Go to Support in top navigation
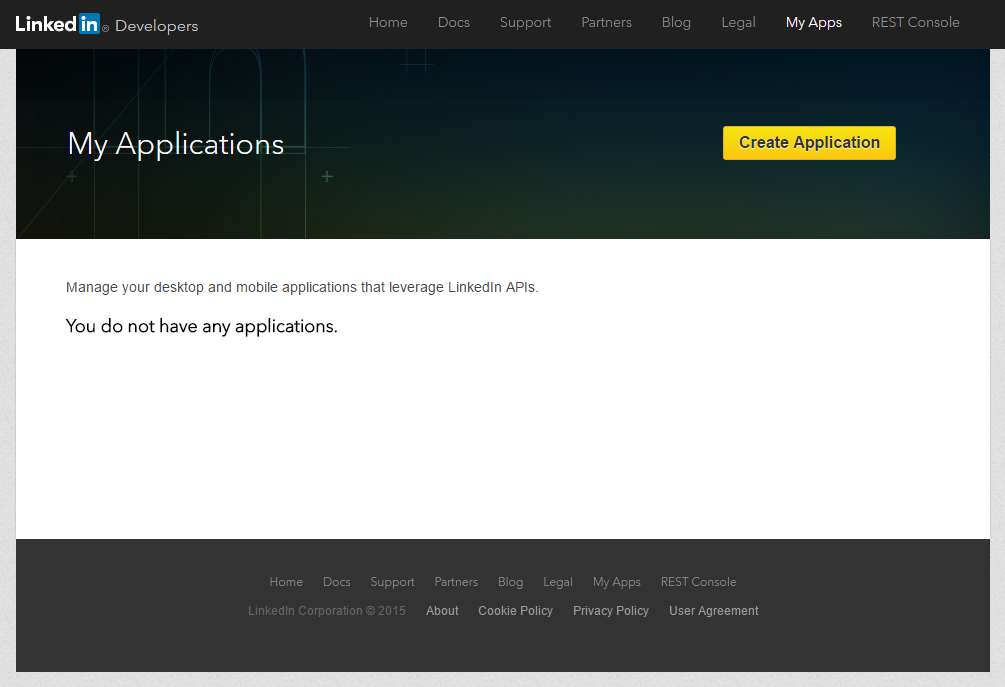This screenshot has width=1005, height=687. coord(525,22)
